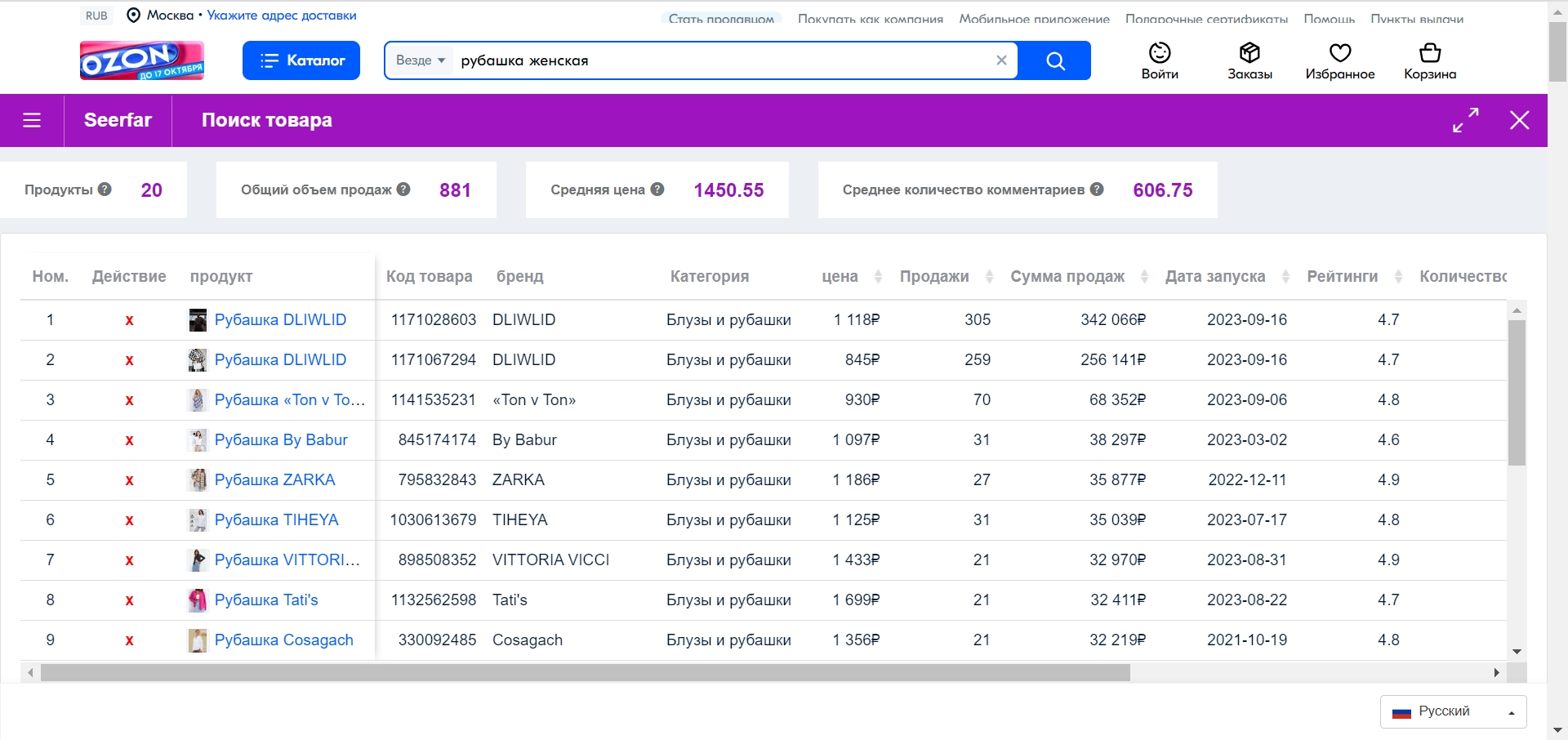Open the Seerfar hamburger menu
1568x740 pixels.
click(32, 121)
